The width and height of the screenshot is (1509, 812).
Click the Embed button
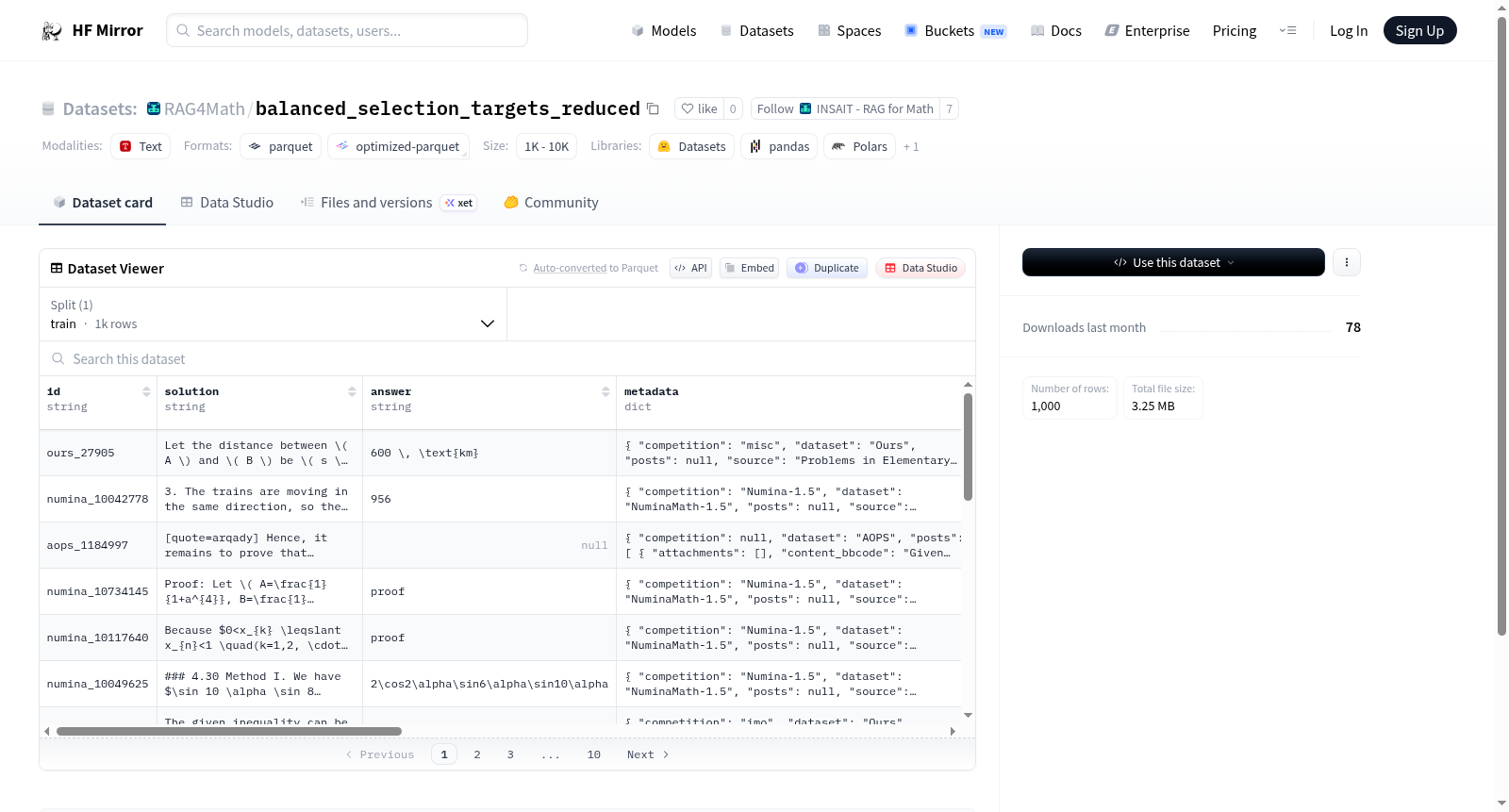(750, 268)
